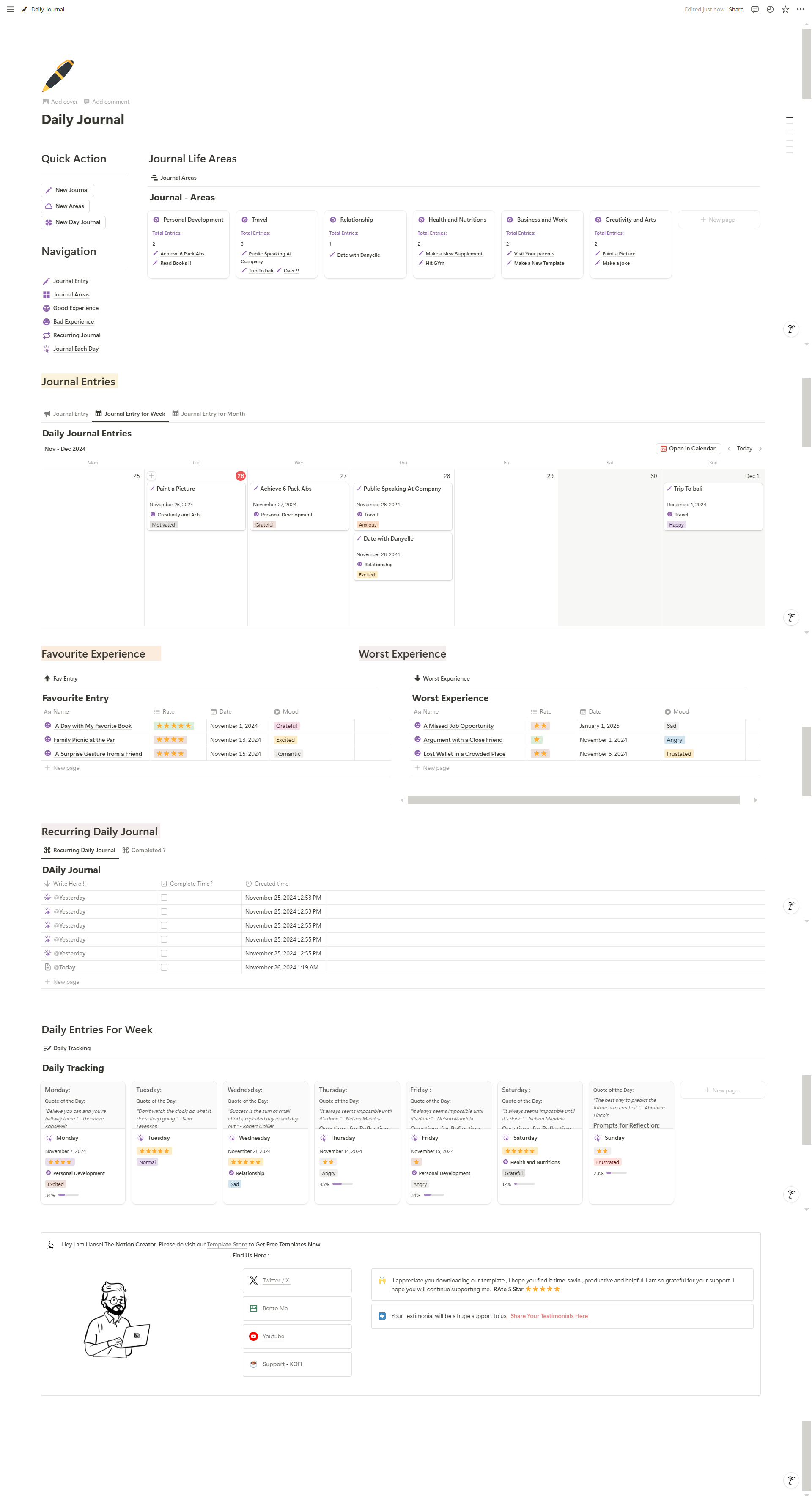Open the more options ellipsis menu

tap(800, 9)
